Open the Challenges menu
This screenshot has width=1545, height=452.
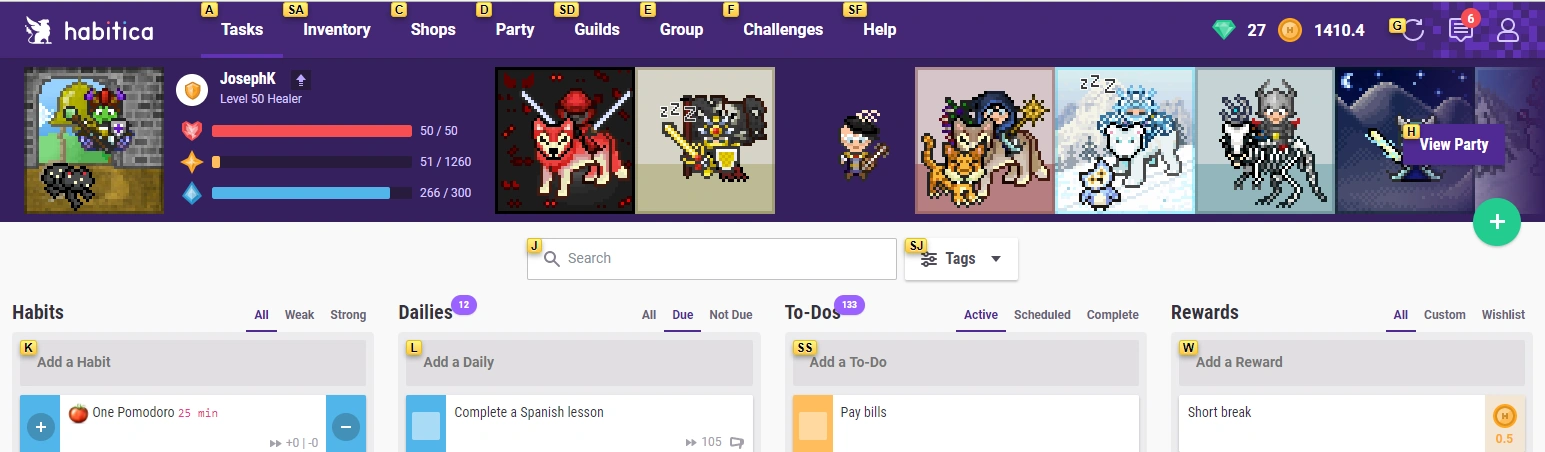click(783, 29)
